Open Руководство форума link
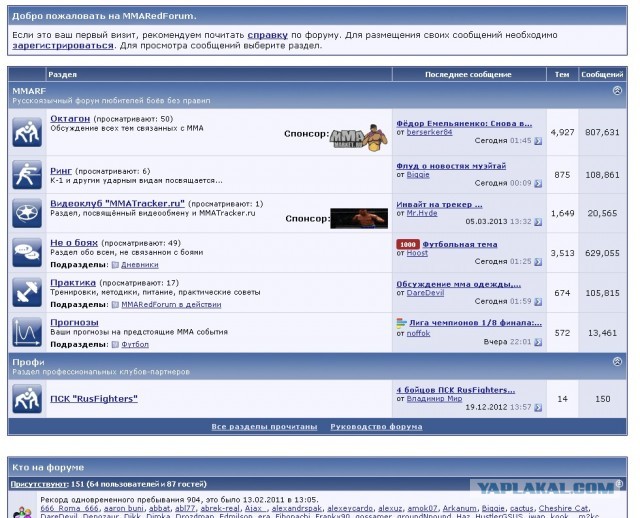This screenshot has width=640, height=518. point(376,426)
